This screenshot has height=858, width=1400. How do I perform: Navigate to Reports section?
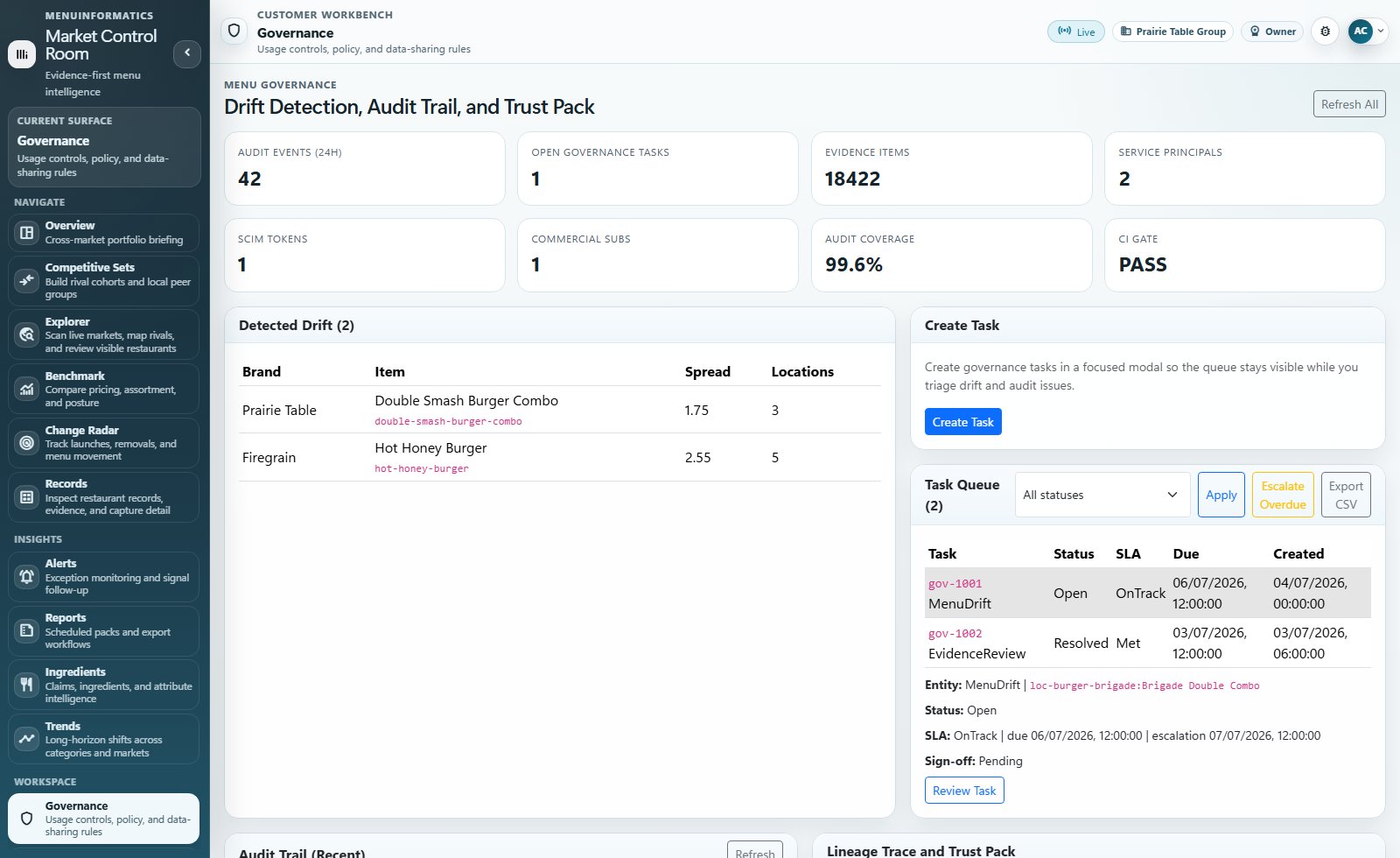103,630
